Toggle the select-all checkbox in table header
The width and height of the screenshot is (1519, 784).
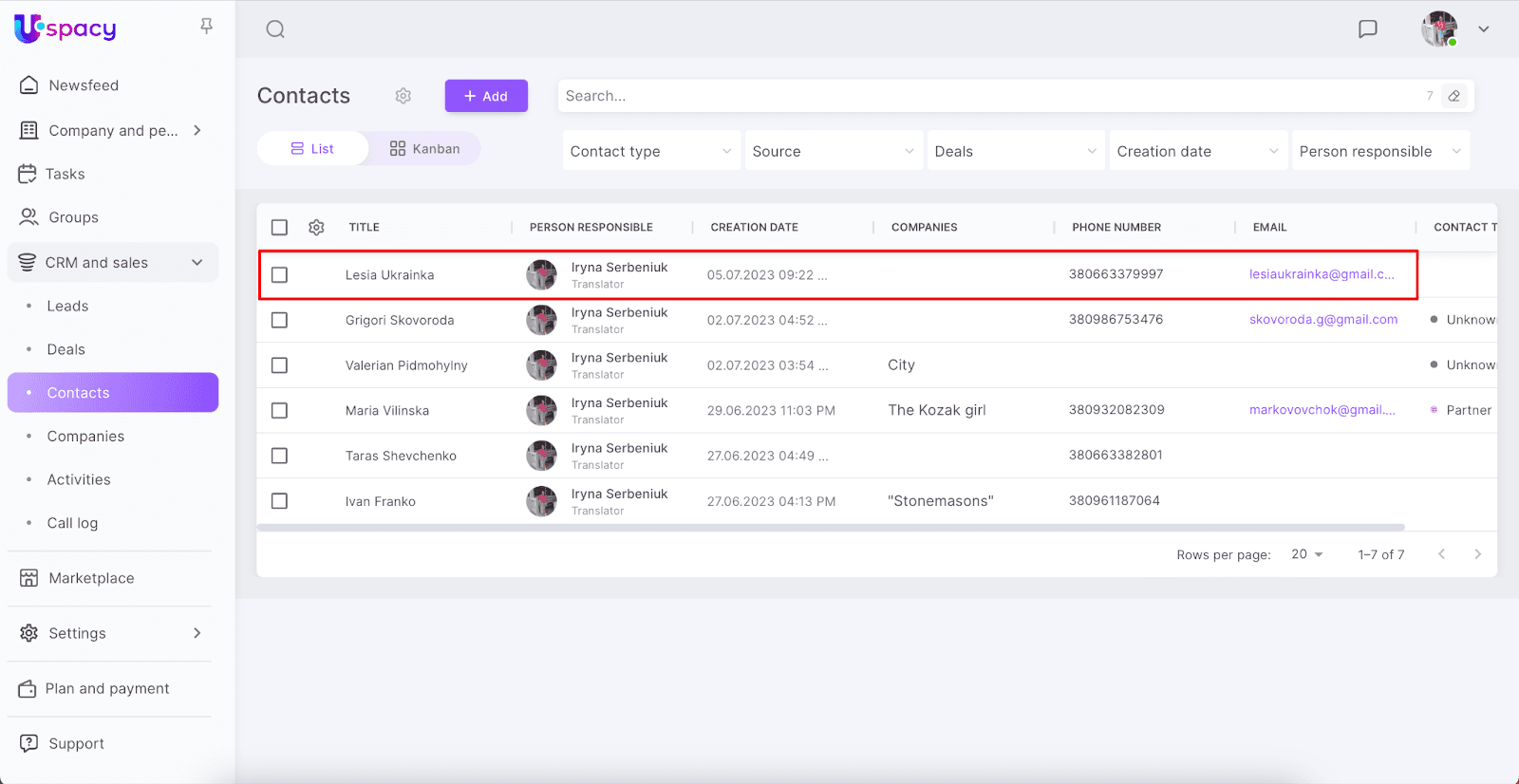click(279, 228)
